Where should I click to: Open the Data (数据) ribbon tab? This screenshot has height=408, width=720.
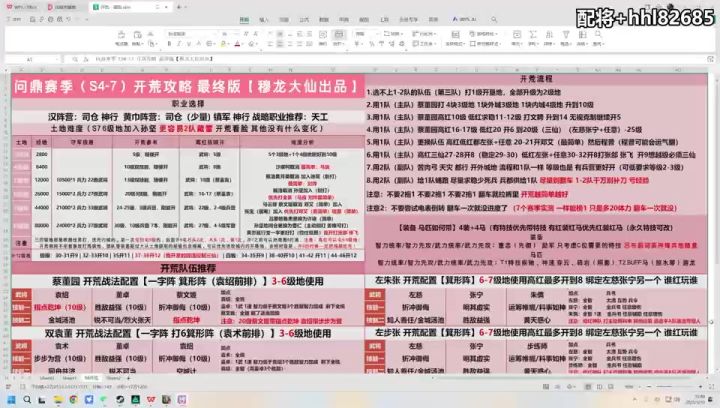[324, 20]
